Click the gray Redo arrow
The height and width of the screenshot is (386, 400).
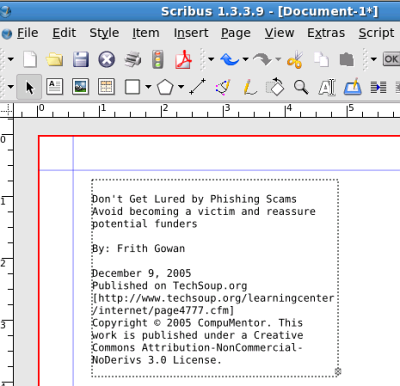click(x=262, y=60)
